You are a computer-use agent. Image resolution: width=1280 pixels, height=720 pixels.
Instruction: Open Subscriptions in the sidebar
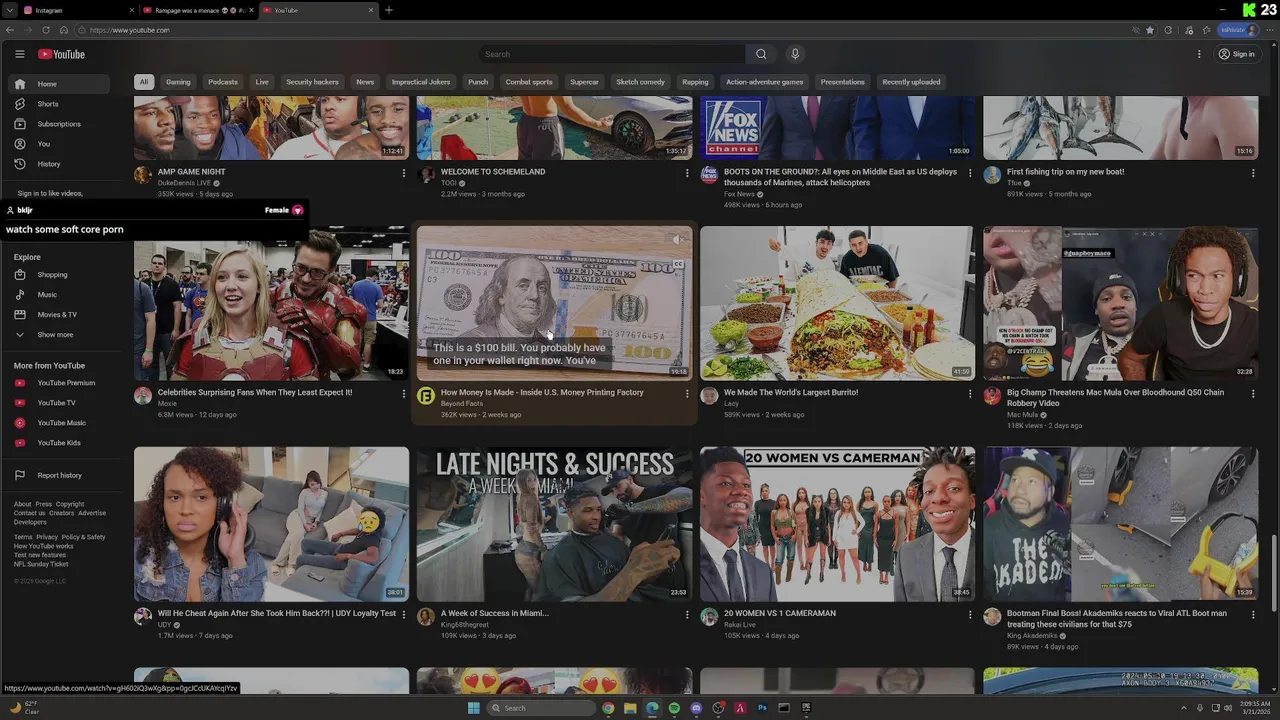59,124
